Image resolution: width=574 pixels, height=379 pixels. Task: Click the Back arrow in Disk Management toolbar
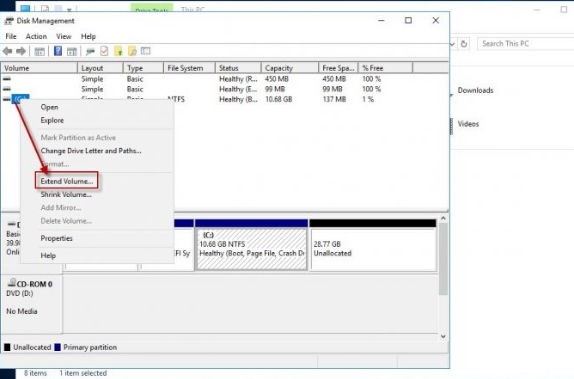click(x=7, y=51)
